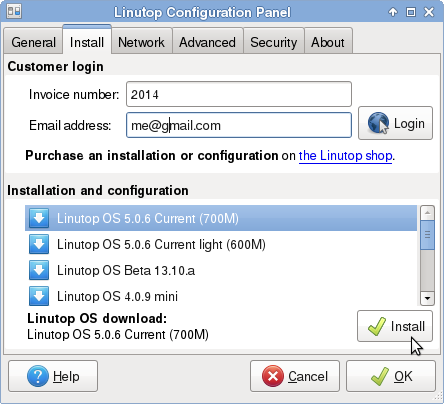Focus the Email address field
Screen dimensions: 444x404
(x=239, y=125)
